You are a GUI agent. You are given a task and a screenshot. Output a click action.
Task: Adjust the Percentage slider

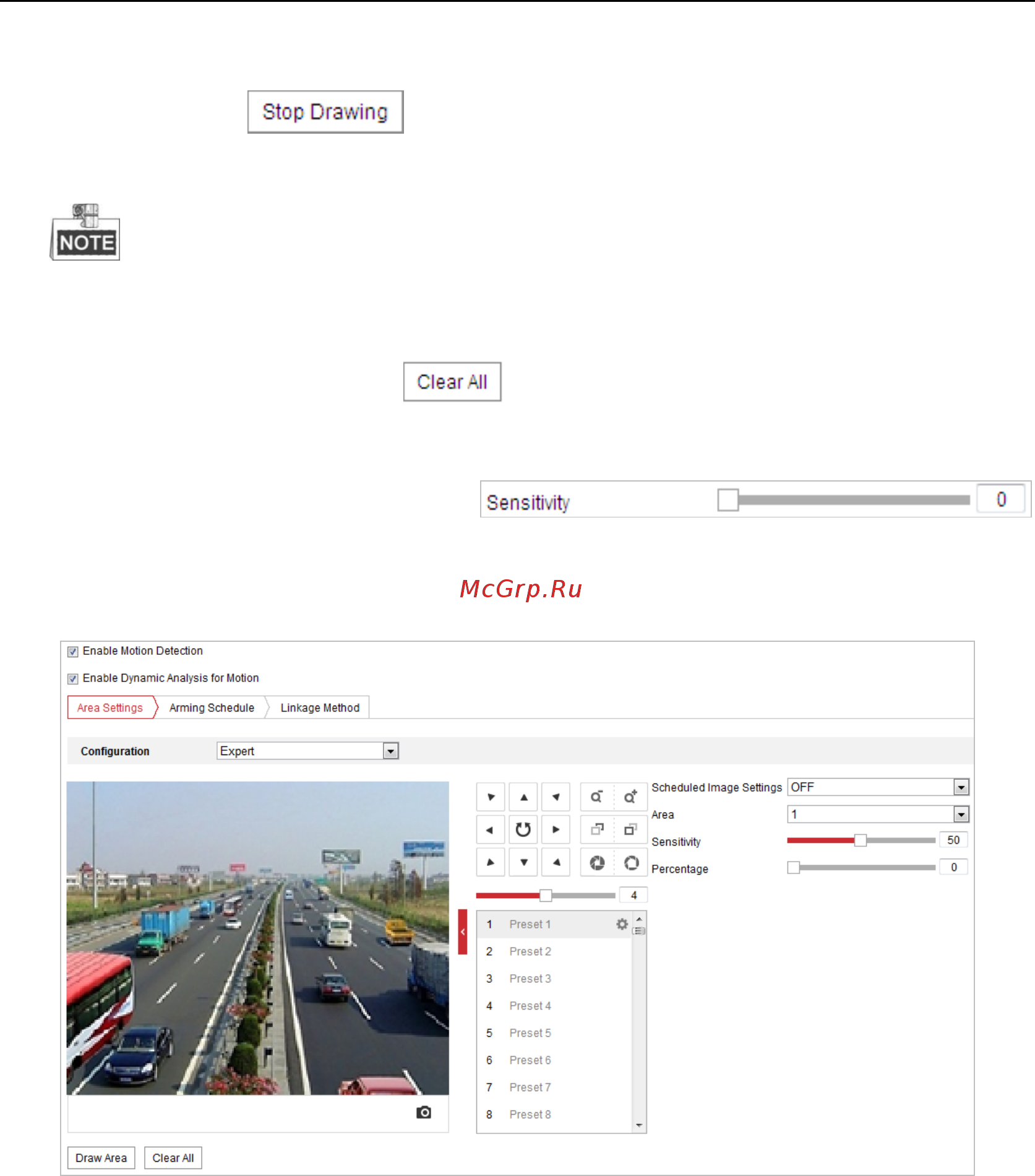click(x=861, y=868)
